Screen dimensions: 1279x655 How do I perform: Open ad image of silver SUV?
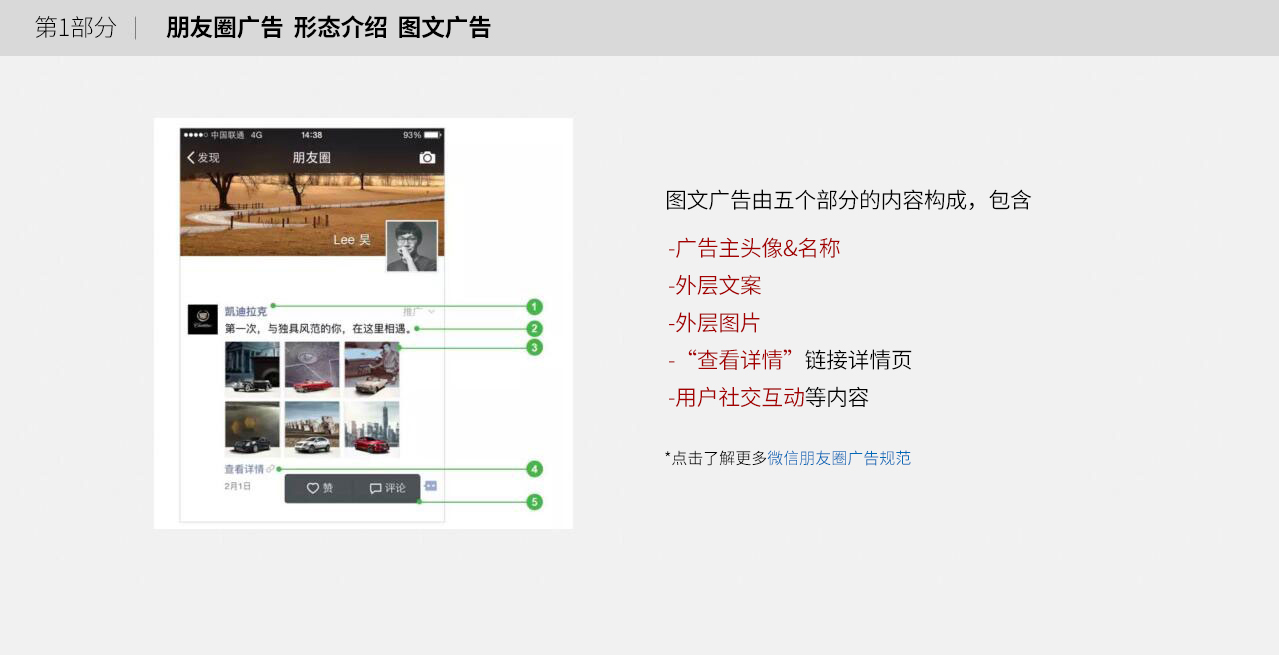pos(312,430)
